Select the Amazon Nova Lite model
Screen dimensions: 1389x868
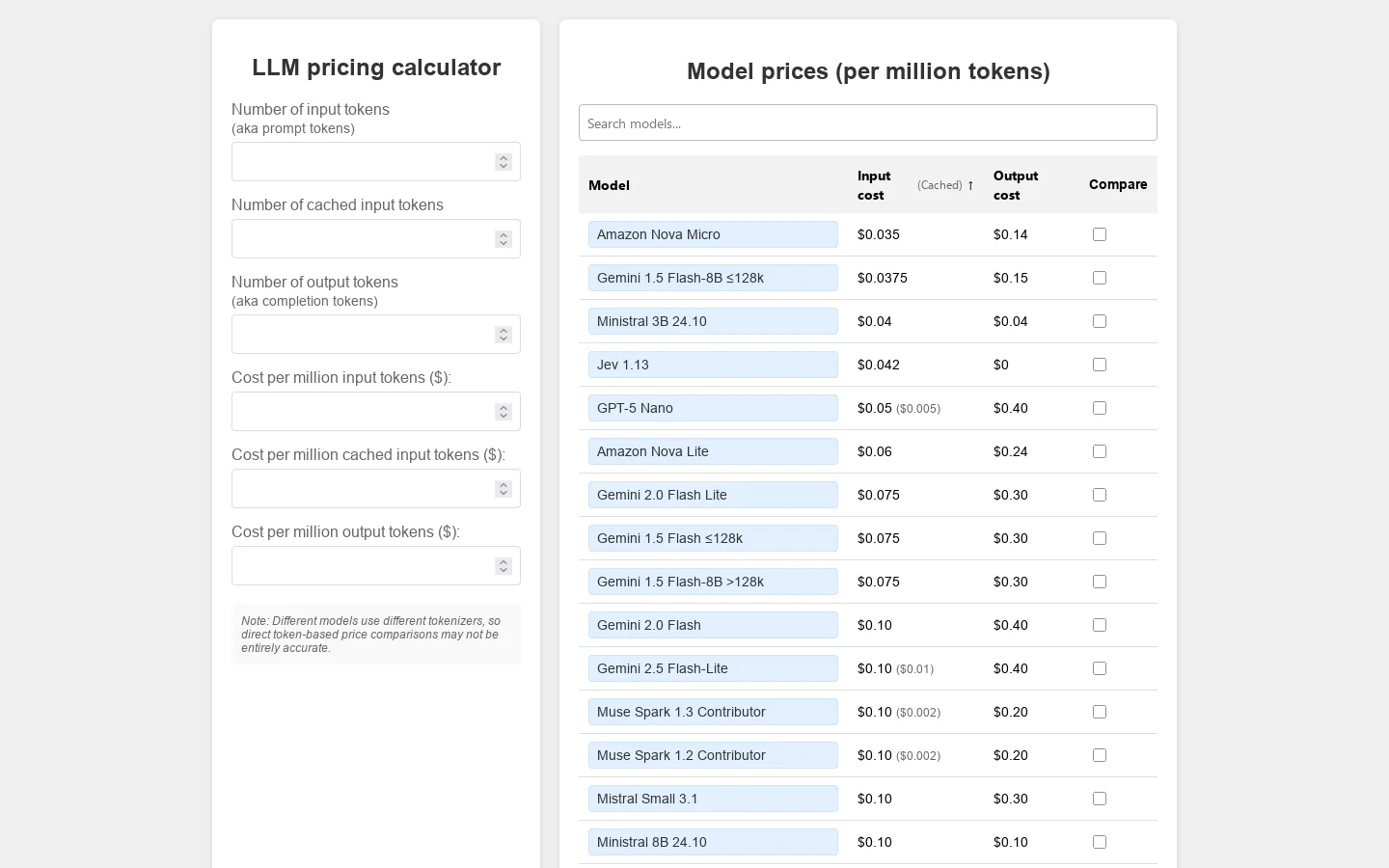pos(713,451)
